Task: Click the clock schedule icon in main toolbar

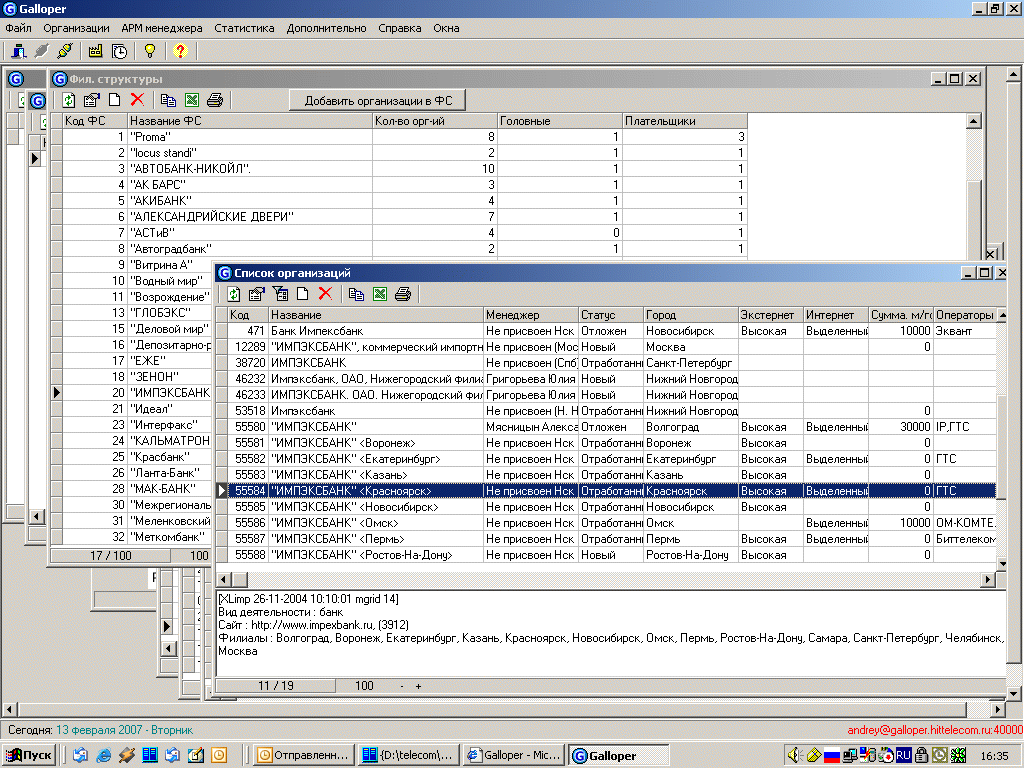Action: (x=120, y=50)
